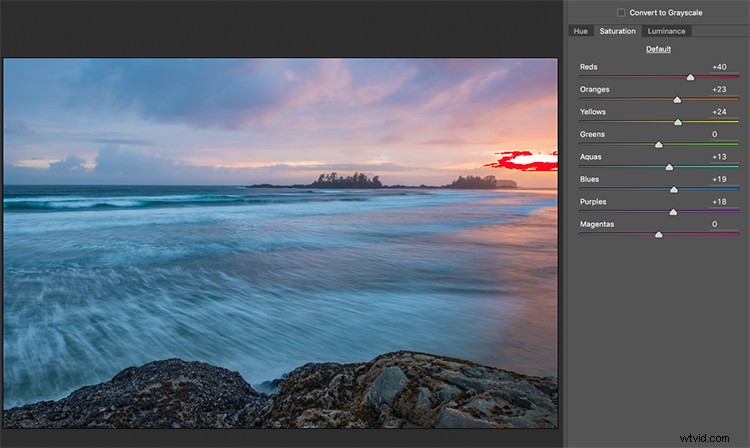Click the Yellows saturation slider handle
The image size is (750, 448).
click(x=677, y=122)
